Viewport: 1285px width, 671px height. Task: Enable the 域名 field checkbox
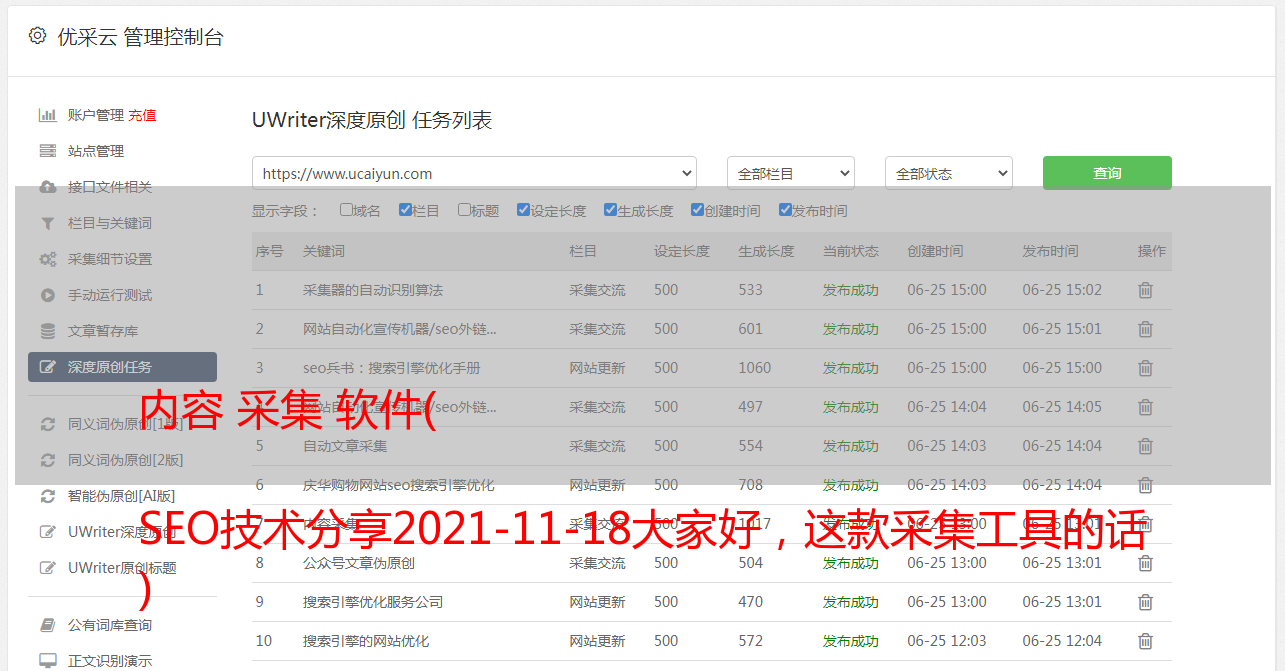point(346,210)
